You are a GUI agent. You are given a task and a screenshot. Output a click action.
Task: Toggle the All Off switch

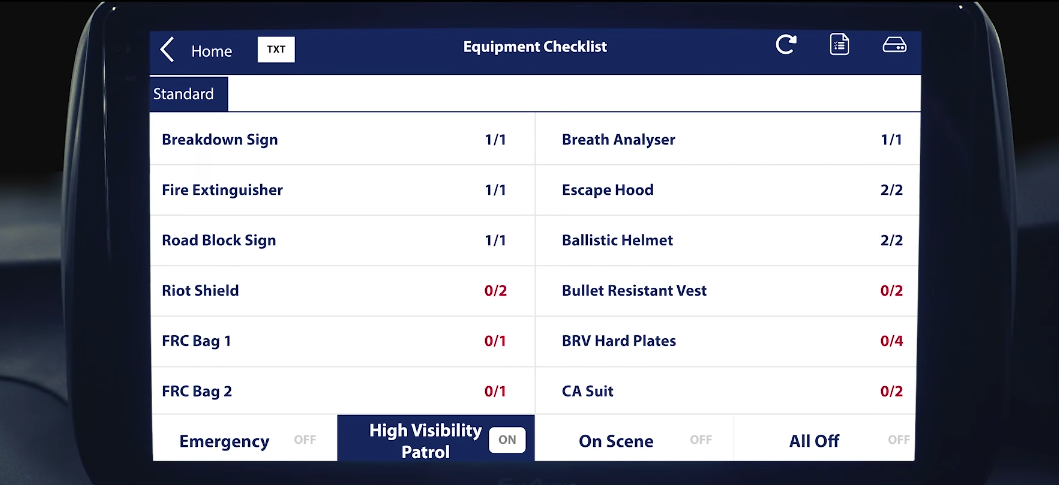click(898, 440)
